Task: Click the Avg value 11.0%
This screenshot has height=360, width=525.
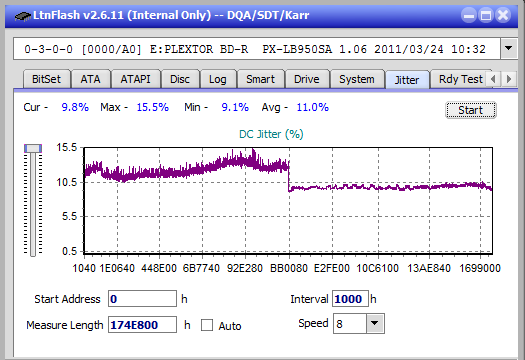Action: (313, 107)
